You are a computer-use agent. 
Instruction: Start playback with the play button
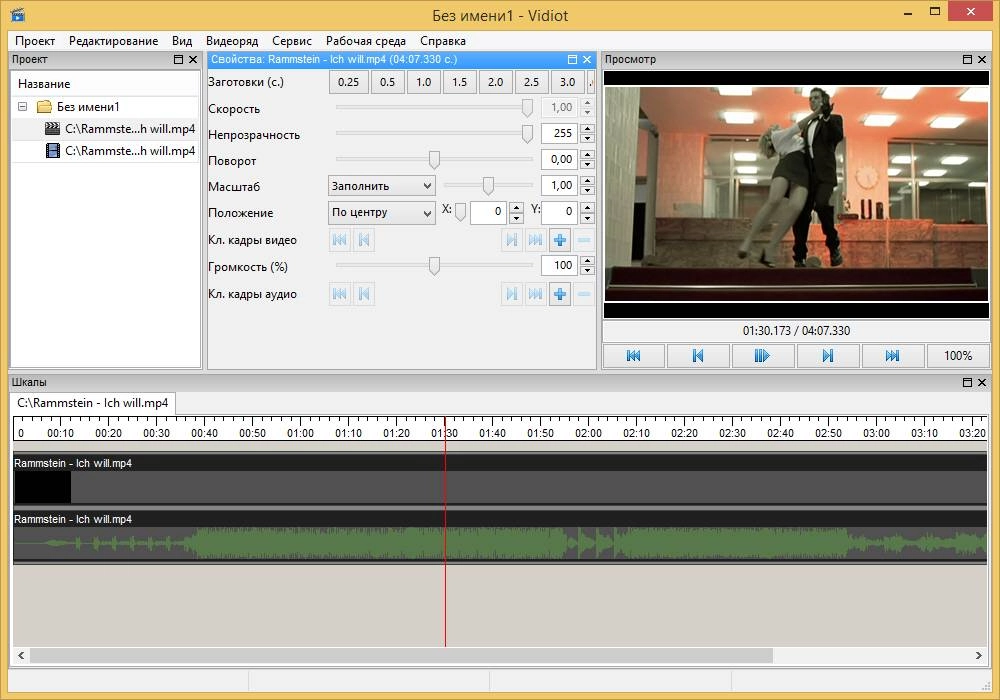tap(763, 356)
